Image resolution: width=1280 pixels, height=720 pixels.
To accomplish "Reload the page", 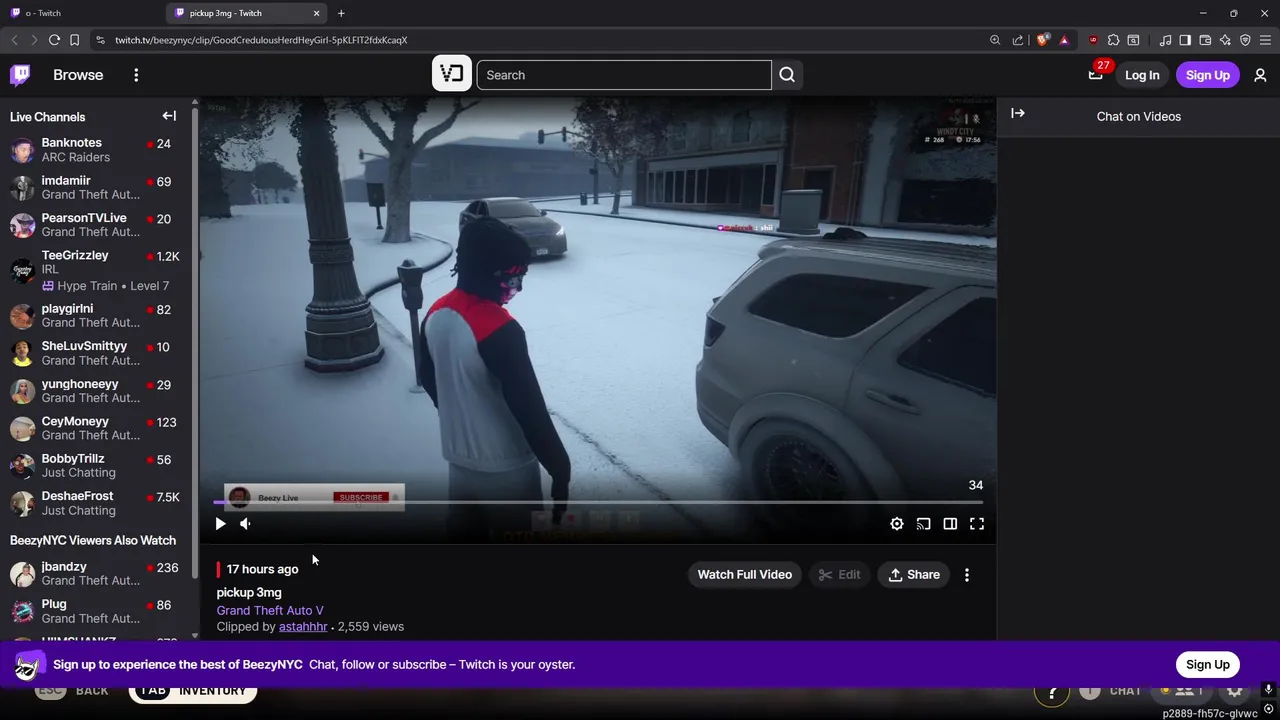I will pos(54,40).
